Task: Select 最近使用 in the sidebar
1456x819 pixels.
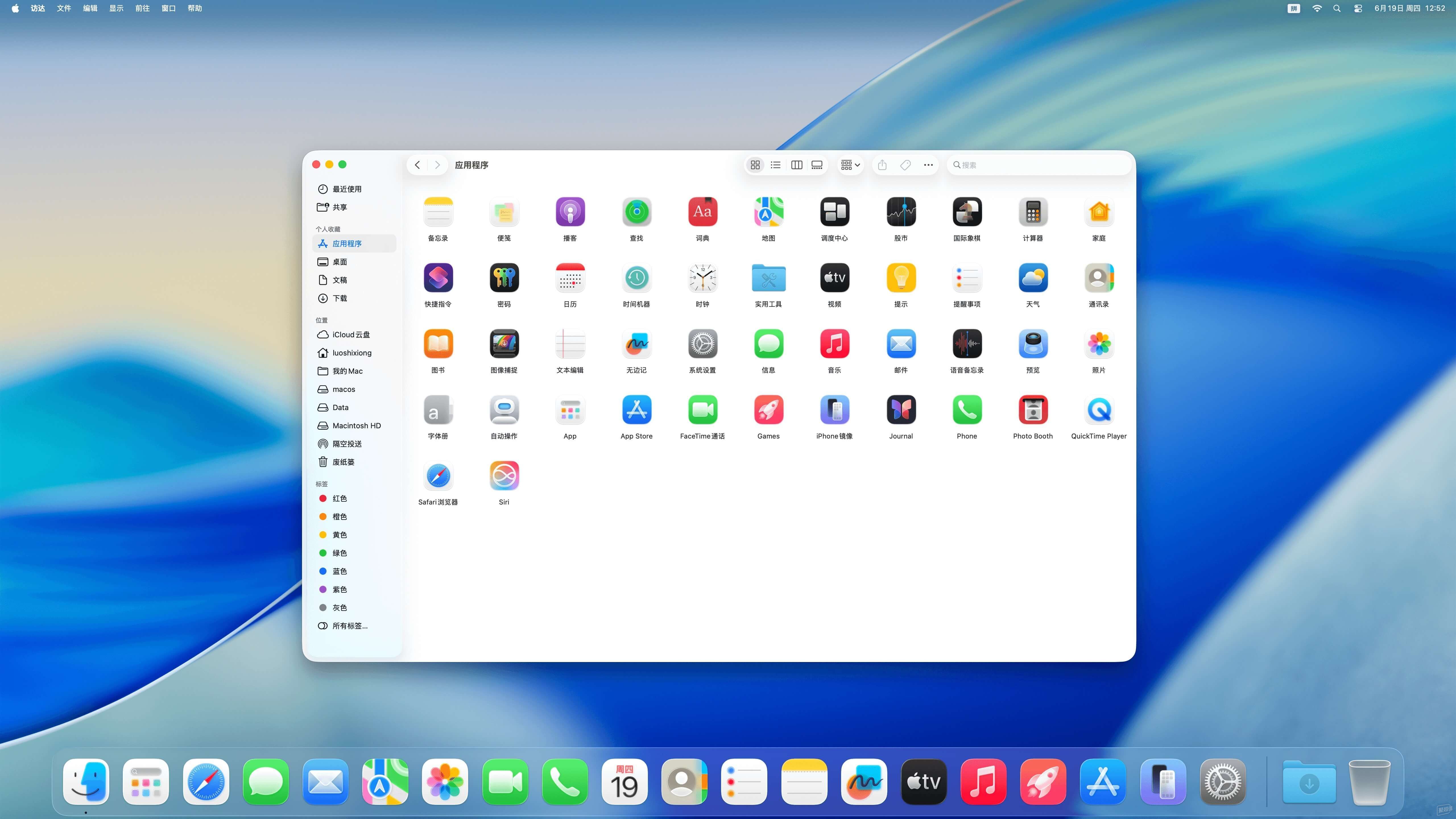Action: [354, 189]
